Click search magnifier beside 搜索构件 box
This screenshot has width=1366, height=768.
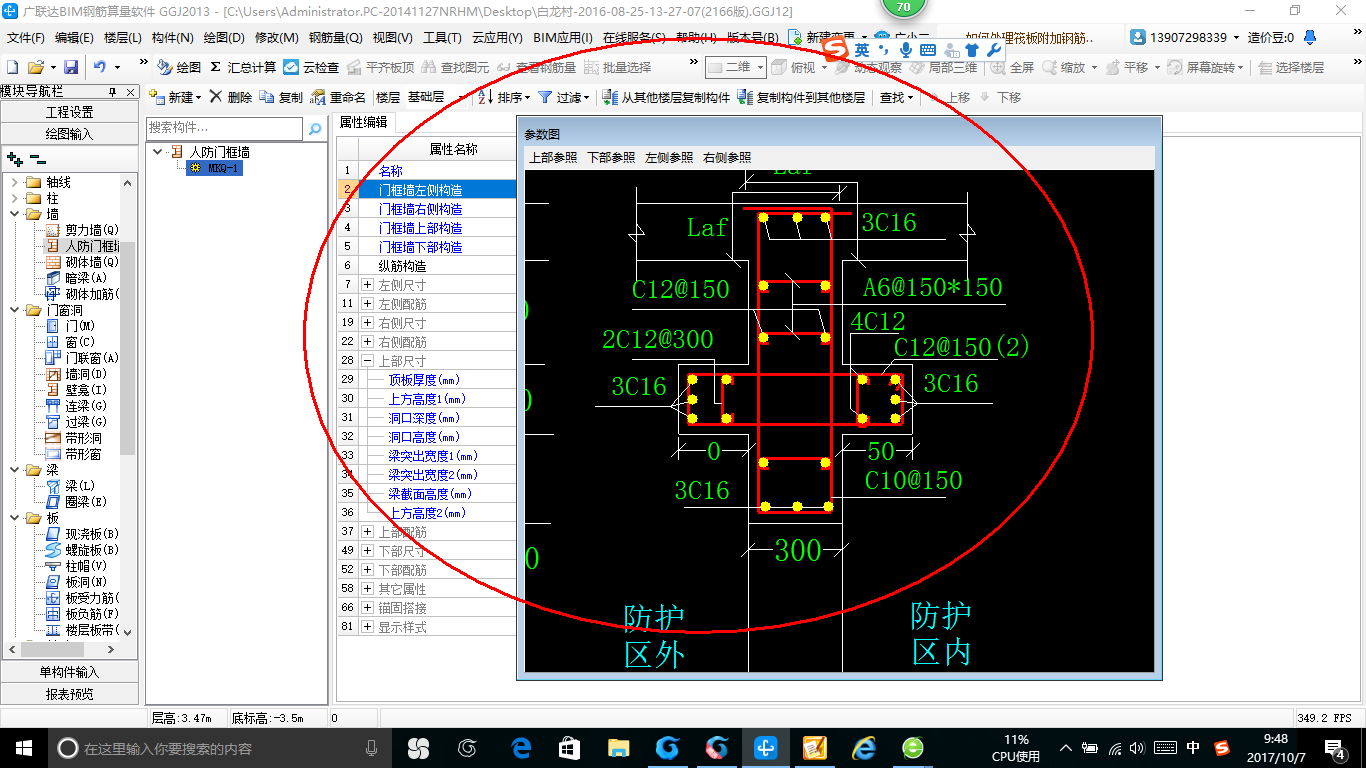(x=314, y=129)
